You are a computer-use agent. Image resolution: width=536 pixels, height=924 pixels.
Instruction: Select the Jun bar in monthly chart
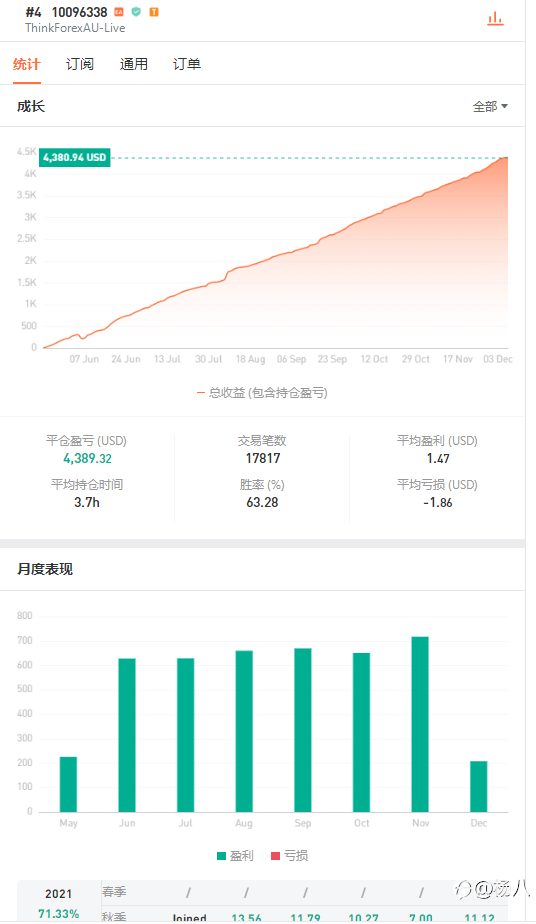pos(127,735)
